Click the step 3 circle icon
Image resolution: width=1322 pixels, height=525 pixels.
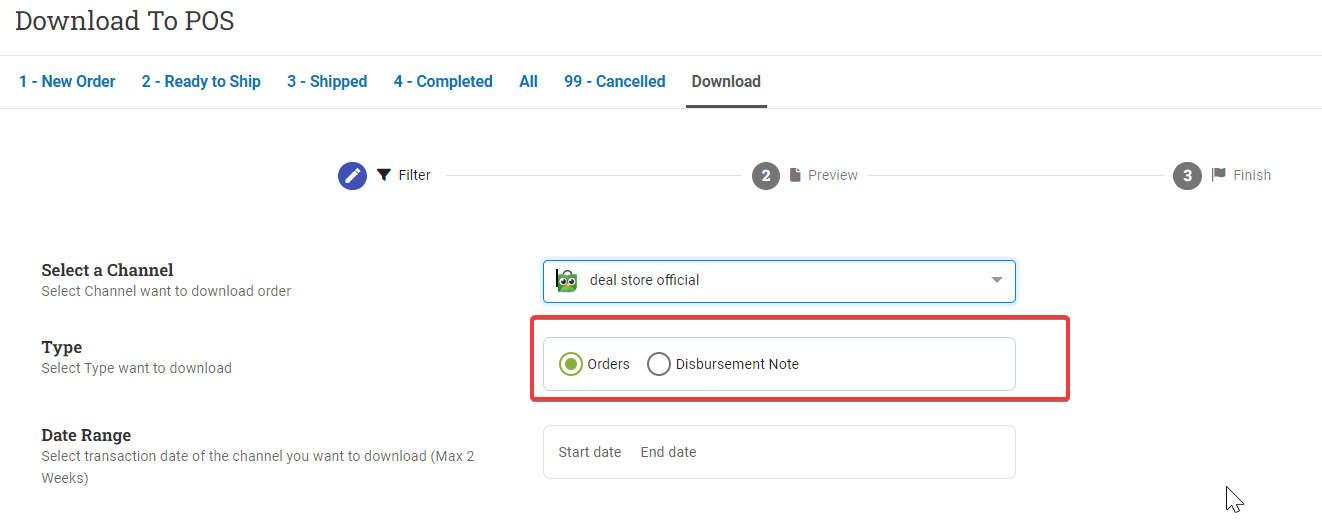tap(1187, 176)
